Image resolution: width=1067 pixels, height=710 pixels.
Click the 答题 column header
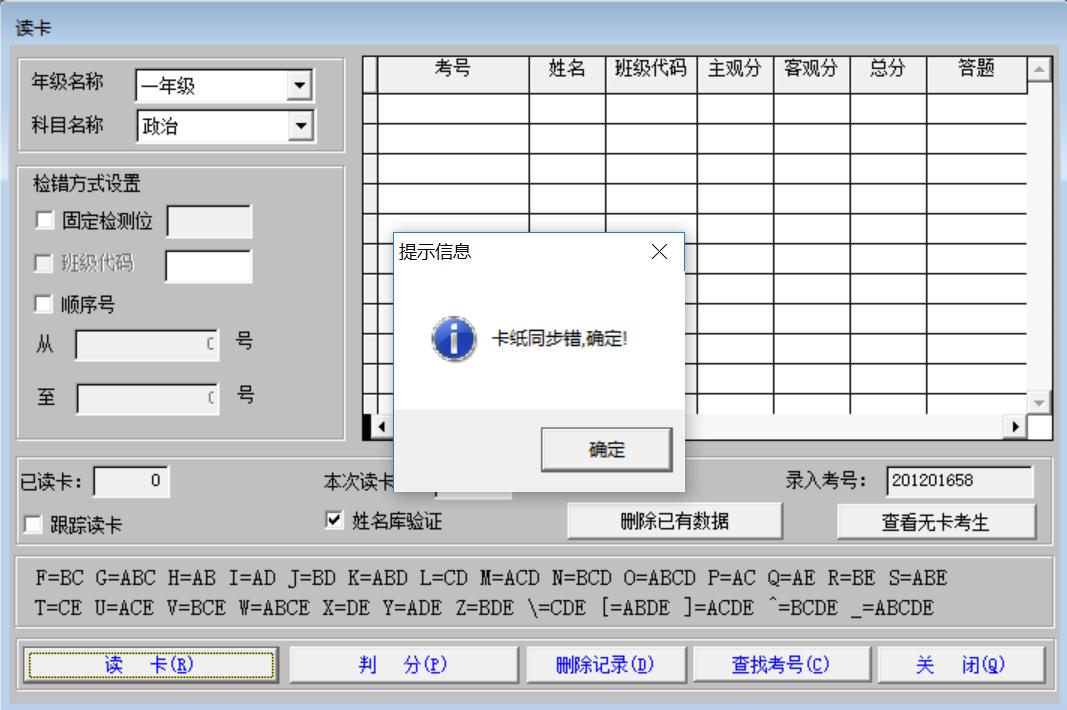click(976, 75)
